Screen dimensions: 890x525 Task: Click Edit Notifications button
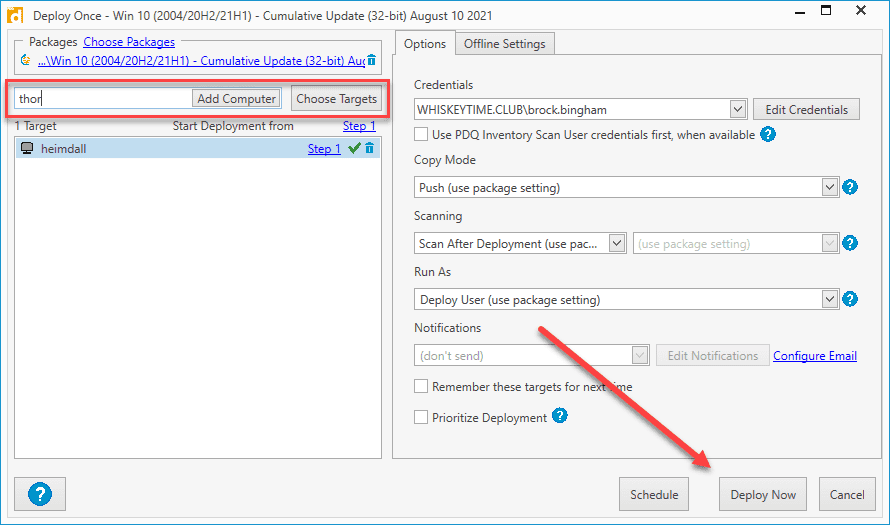pos(713,356)
